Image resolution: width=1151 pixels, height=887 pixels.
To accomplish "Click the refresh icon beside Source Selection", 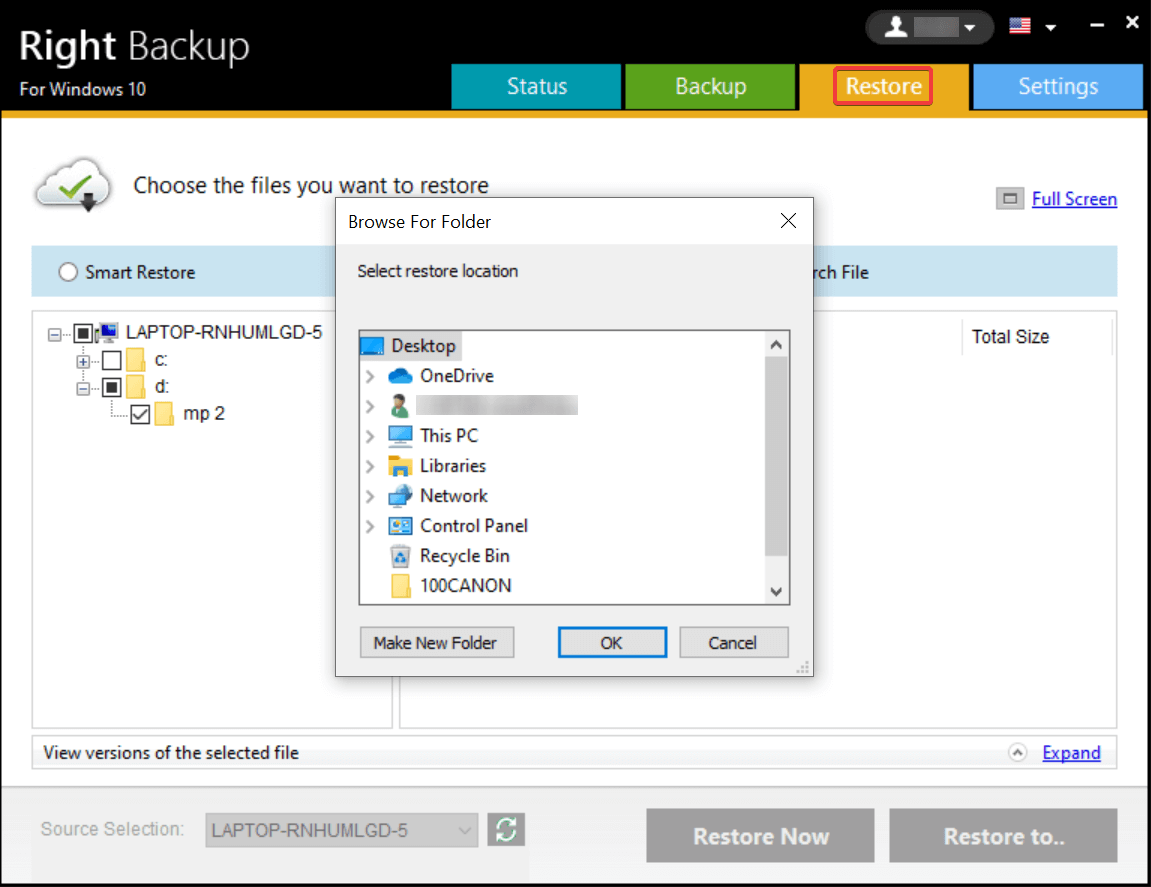I will point(506,829).
